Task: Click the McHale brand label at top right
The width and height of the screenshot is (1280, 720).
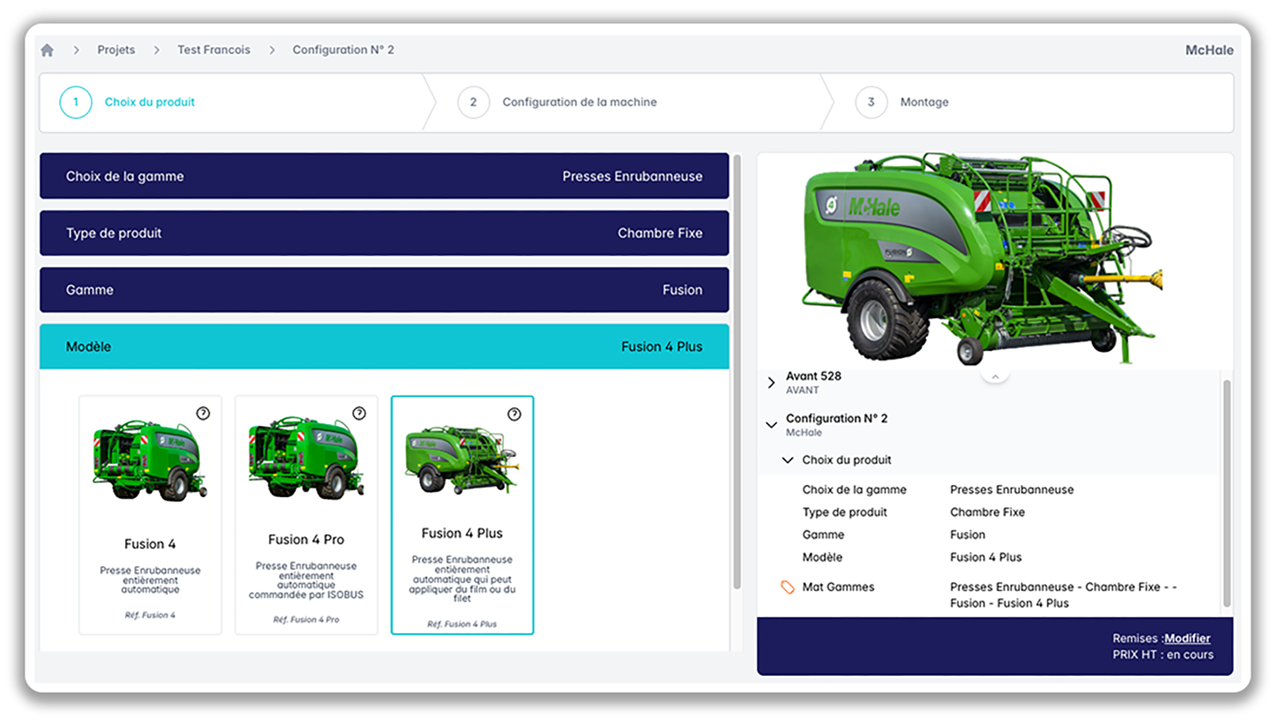Action: (x=1209, y=50)
